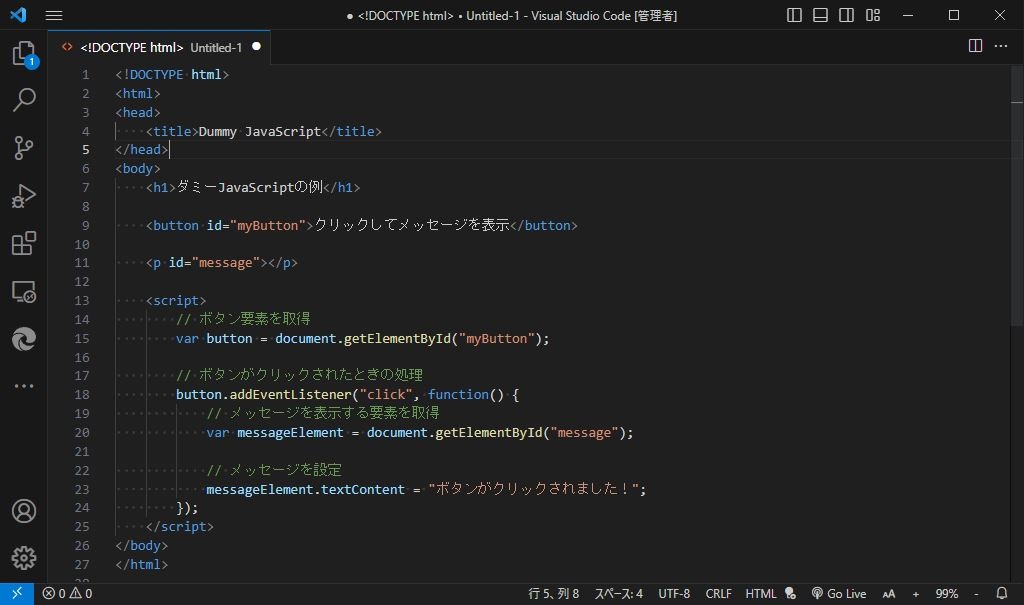Open the Customize Layout menu
The height and width of the screenshot is (605, 1024).
pos(873,15)
